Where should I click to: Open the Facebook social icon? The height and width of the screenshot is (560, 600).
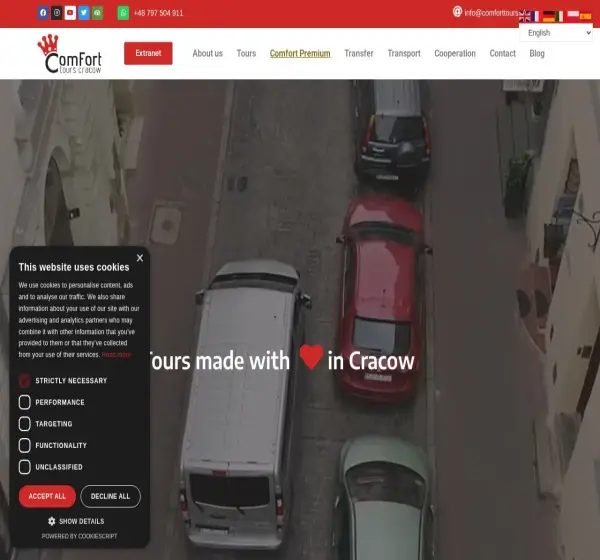click(x=43, y=13)
